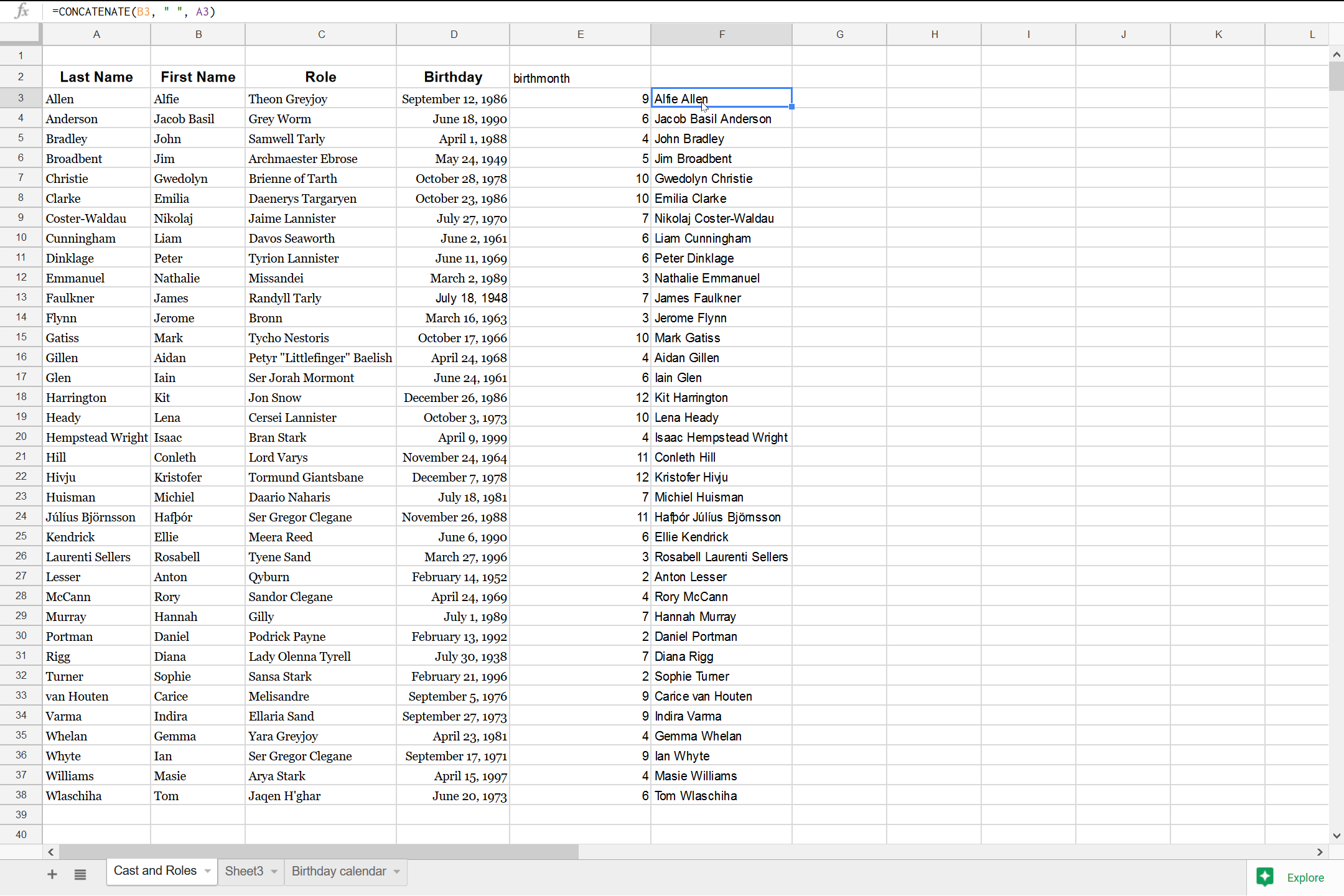Click the vertical scrollbar thumb
This screenshot has height=896, width=1344.
(1337, 76)
